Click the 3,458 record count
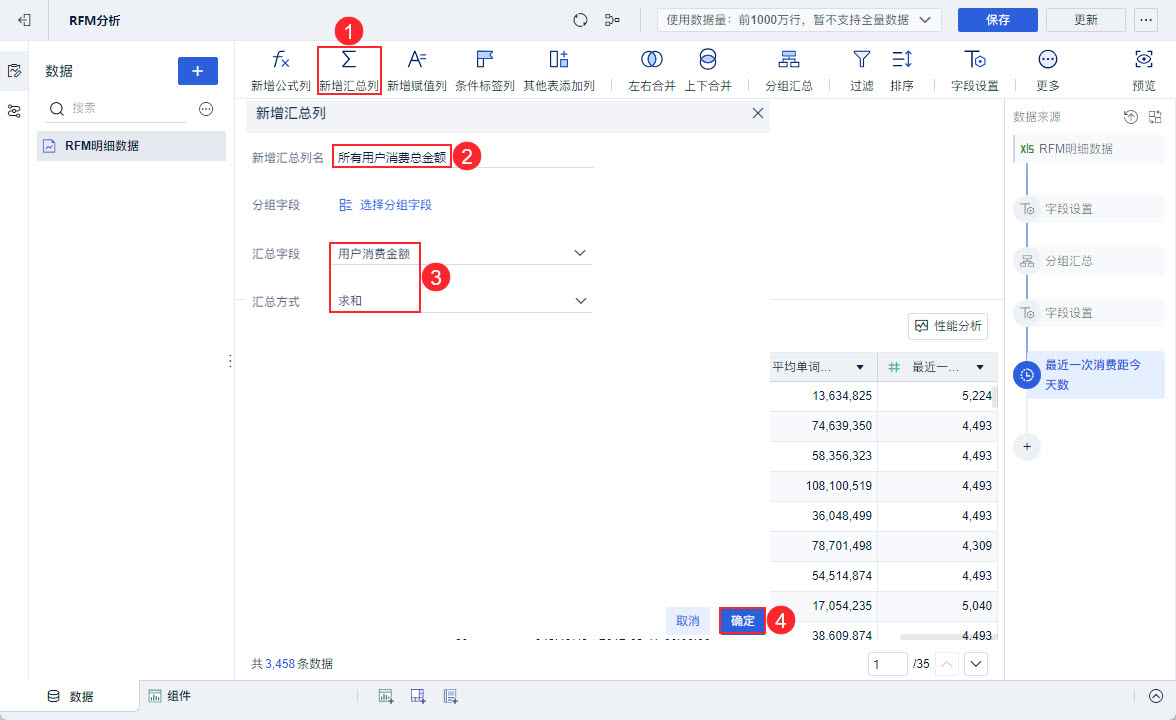Viewport: 1176px width, 720px height. (280, 664)
